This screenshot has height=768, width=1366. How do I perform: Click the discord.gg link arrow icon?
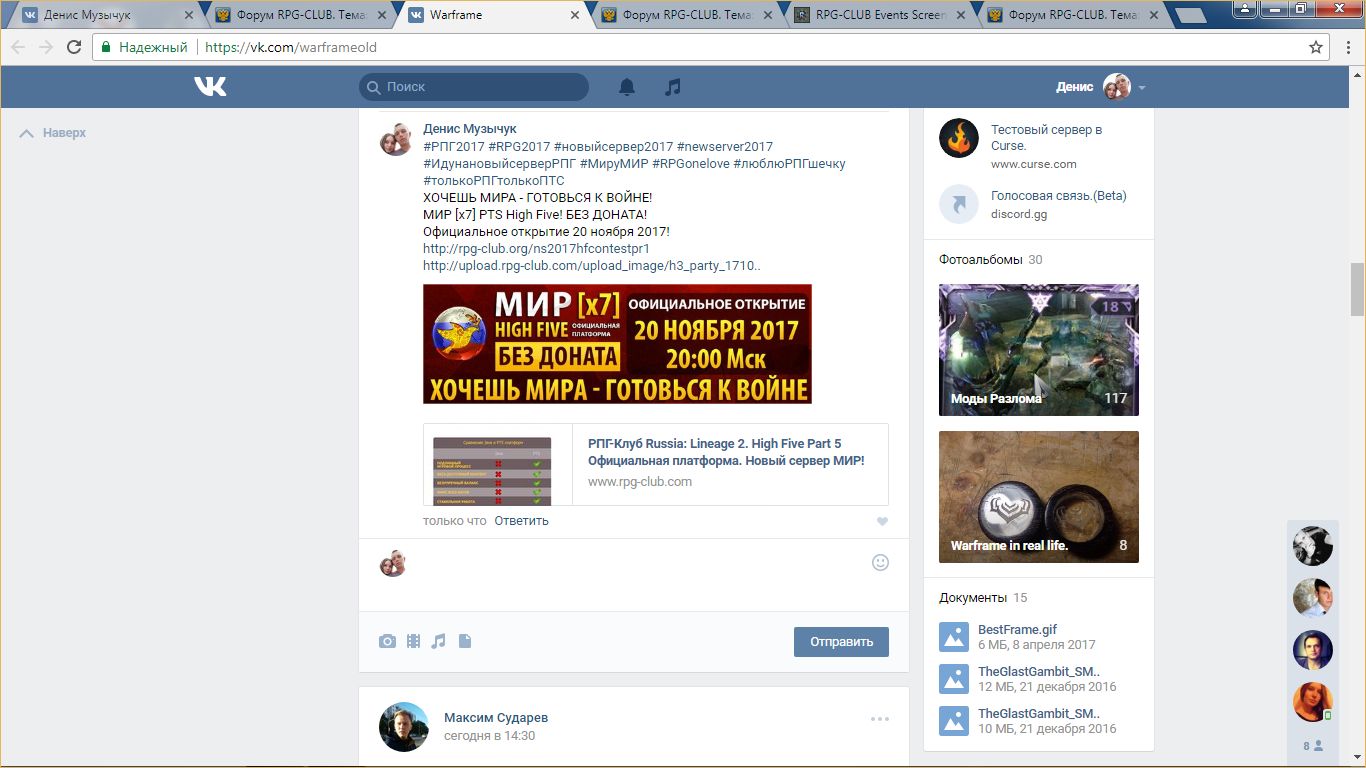pos(959,204)
